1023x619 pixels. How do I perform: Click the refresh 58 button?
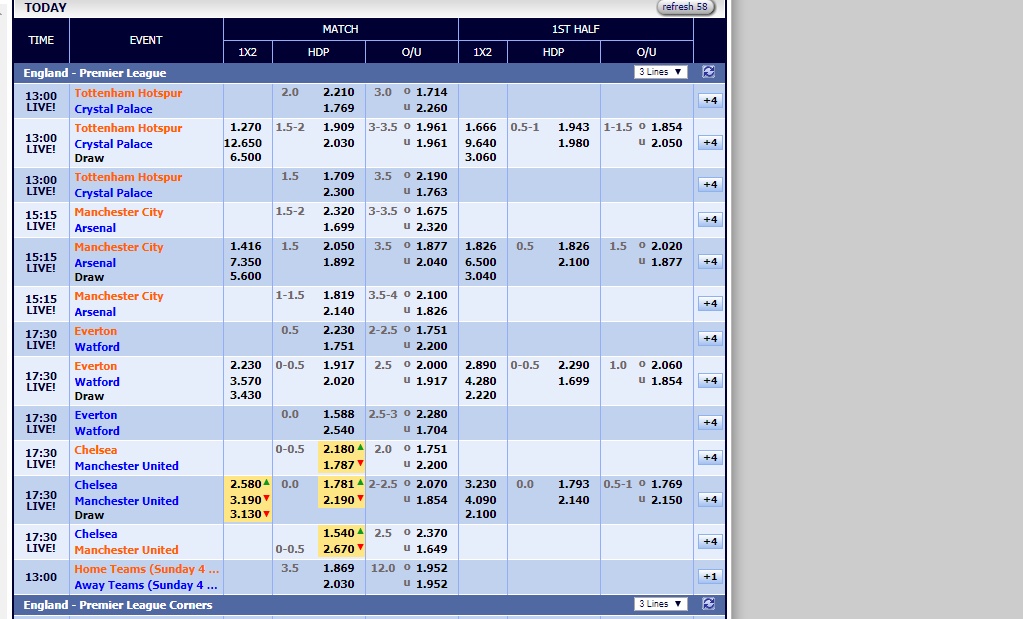[685, 7]
